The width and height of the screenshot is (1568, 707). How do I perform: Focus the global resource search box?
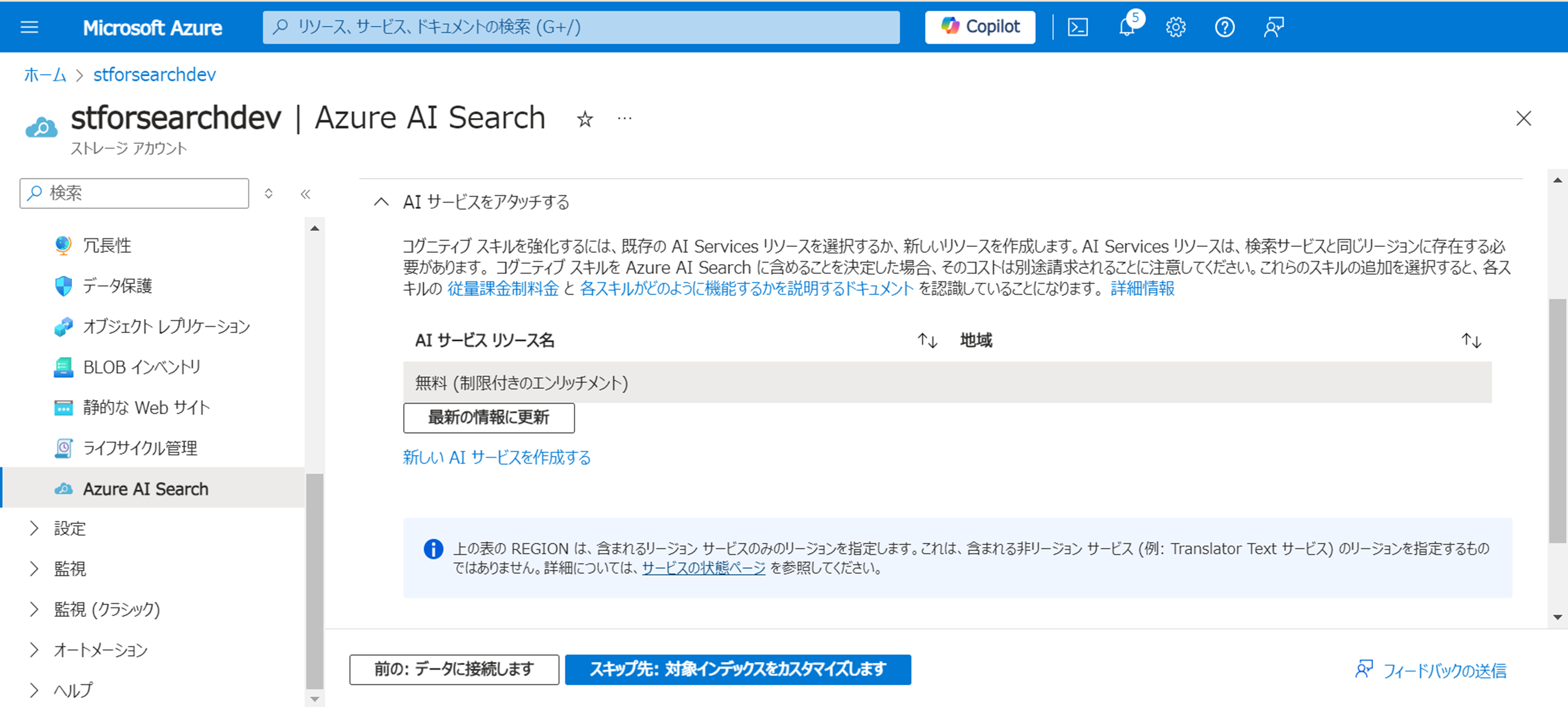pos(581,27)
